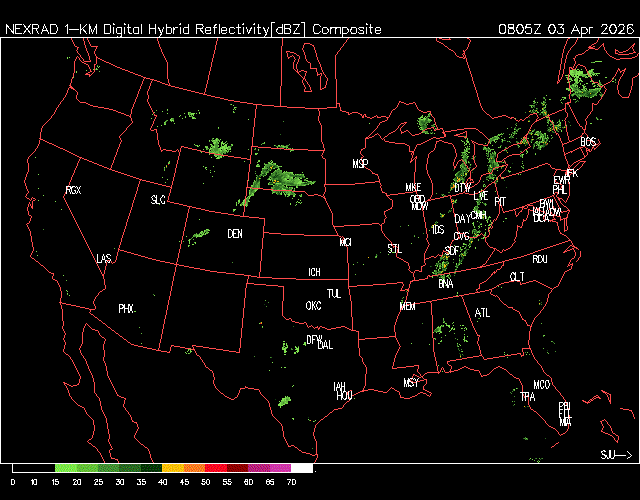This screenshot has height=500, width=640.
Task: Click the ATL station marker in Georgia
Action: (x=483, y=313)
